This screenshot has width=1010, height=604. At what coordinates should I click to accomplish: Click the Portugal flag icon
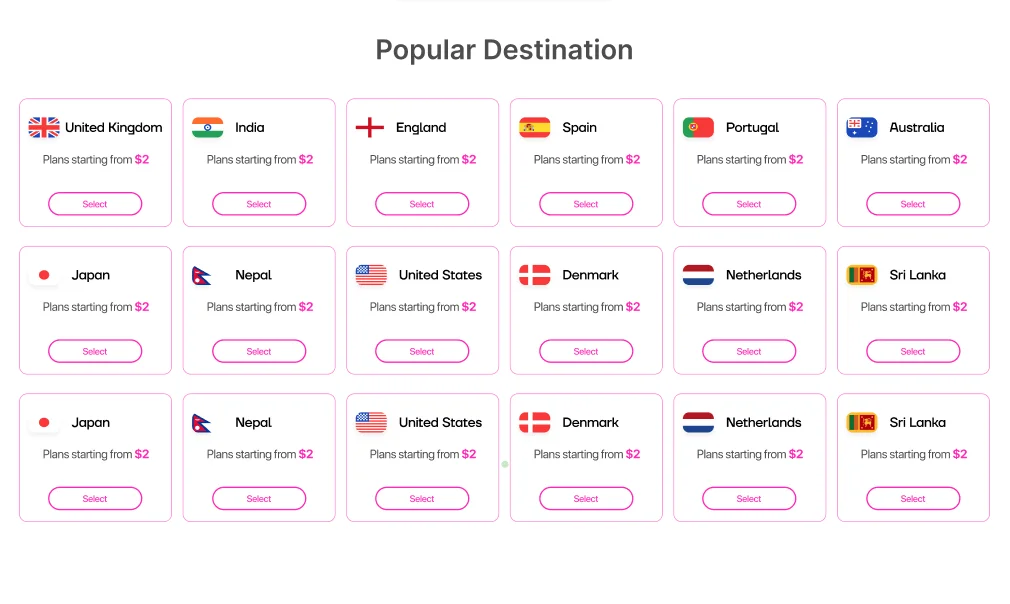tap(698, 127)
